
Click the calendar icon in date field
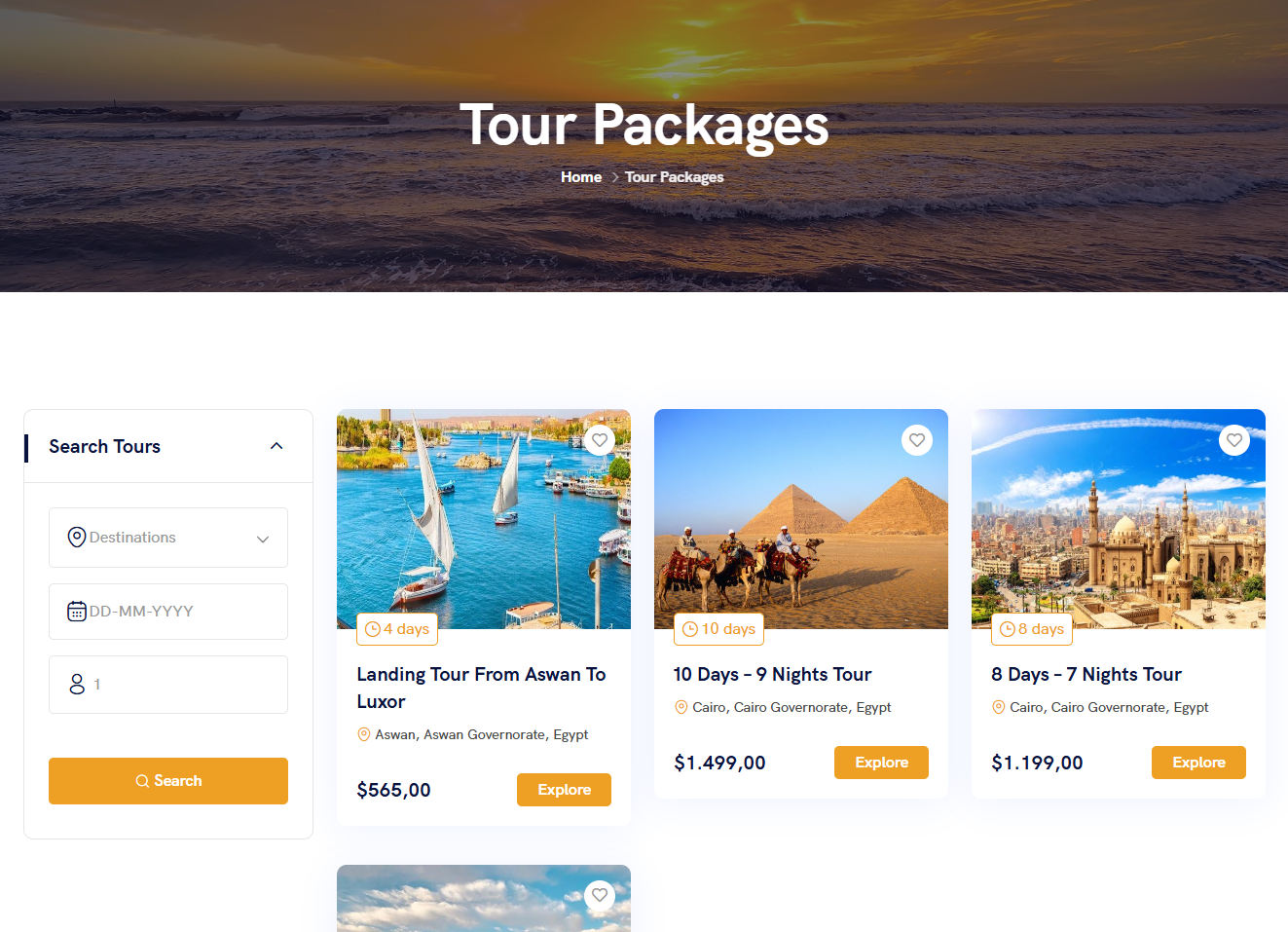tap(77, 612)
